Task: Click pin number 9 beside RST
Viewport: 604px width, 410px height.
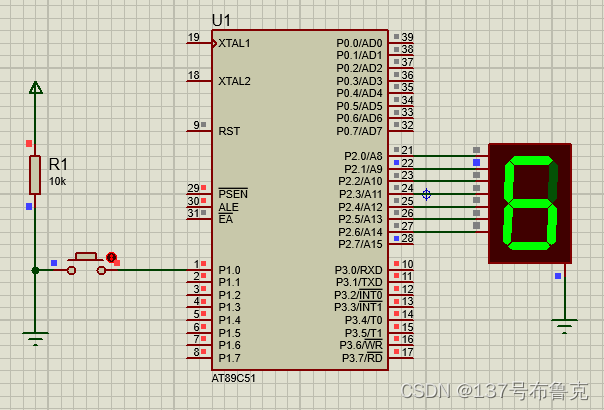Action: pyautogui.click(x=196, y=125)
